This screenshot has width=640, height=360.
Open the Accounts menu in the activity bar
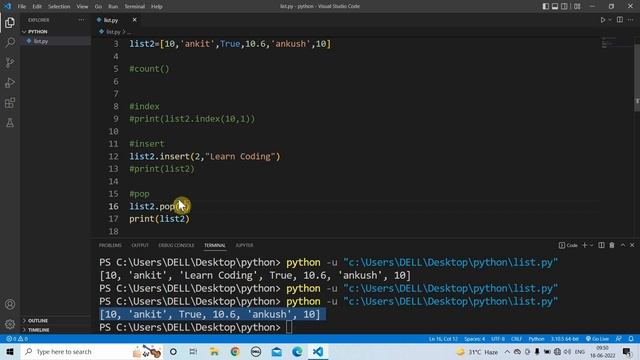coord(10,304)
